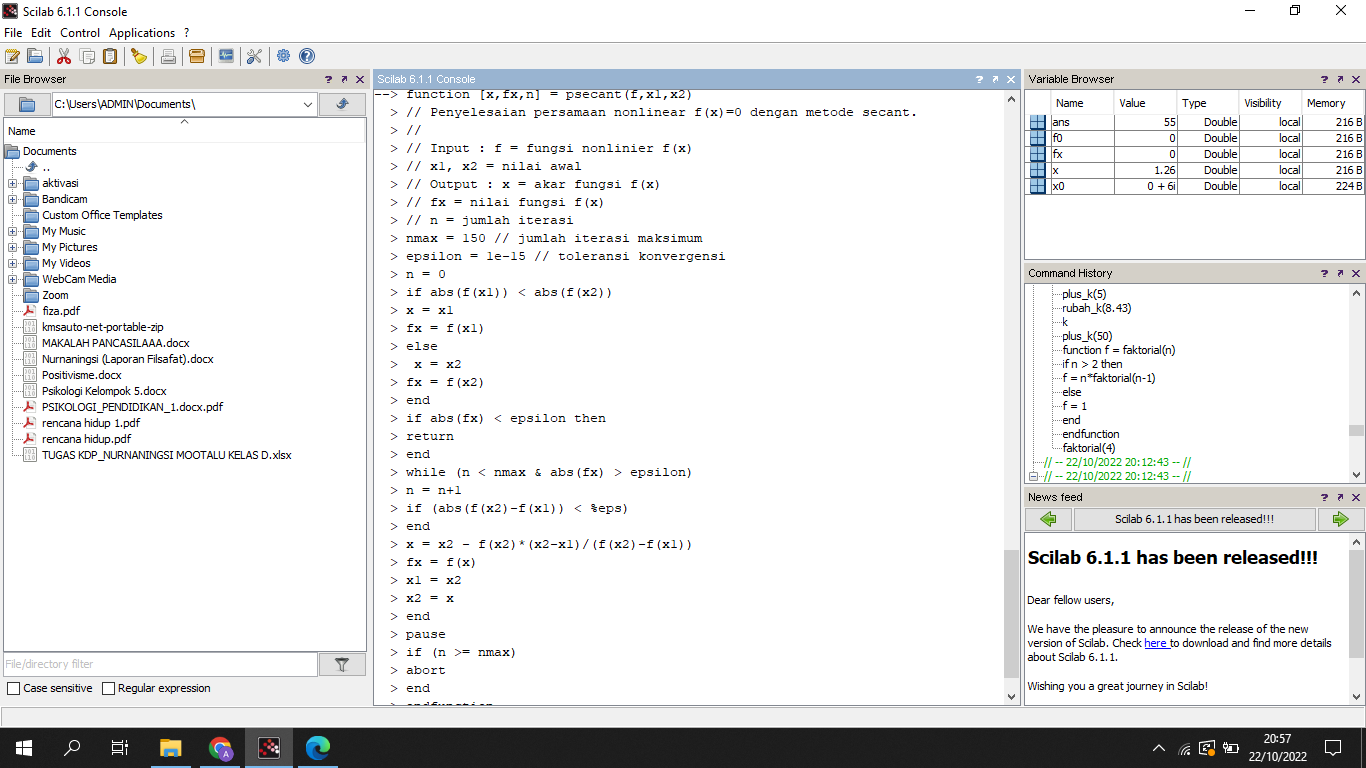Screen dimensions: 1366x768
Task: Clear the console with broom icon
Action: [x=139, y=56]
